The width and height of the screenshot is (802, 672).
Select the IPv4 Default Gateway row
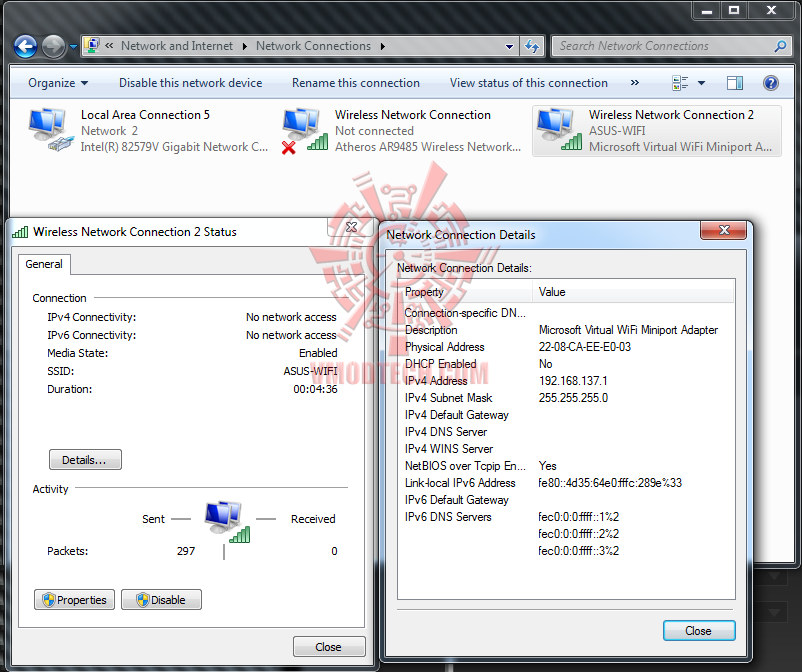click(x=566, y=415)
